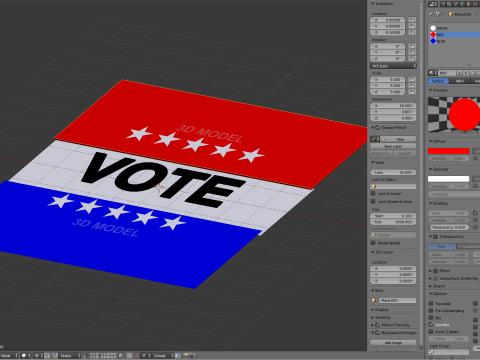This screenshot has width=480, height=360.
Task: Open the viewport shading sphere selector
Action: [x=26, y=356]
